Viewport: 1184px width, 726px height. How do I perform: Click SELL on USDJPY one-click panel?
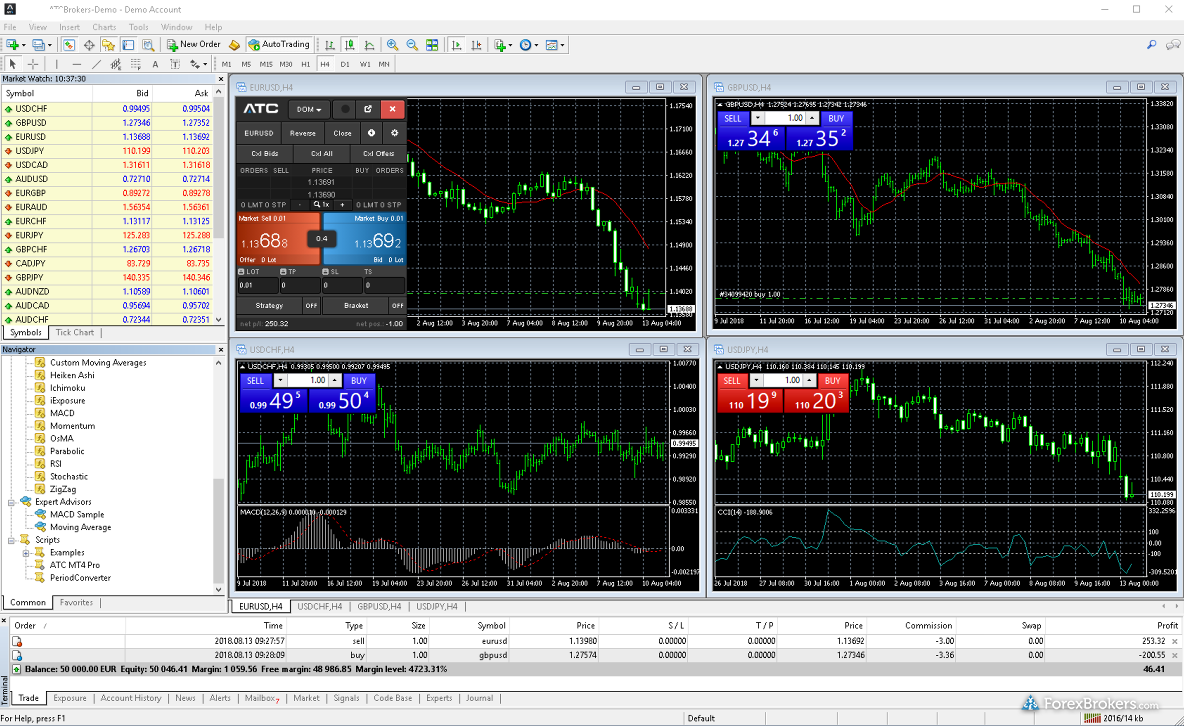click(x=732, y=381)
